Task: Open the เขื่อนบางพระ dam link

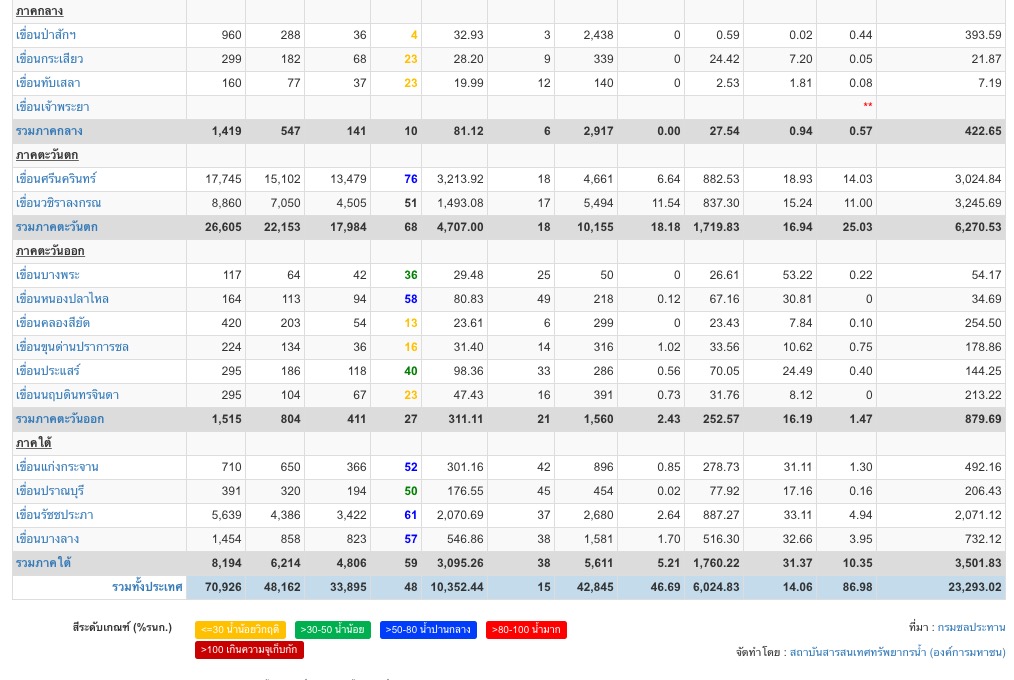Action: (48, 275)
